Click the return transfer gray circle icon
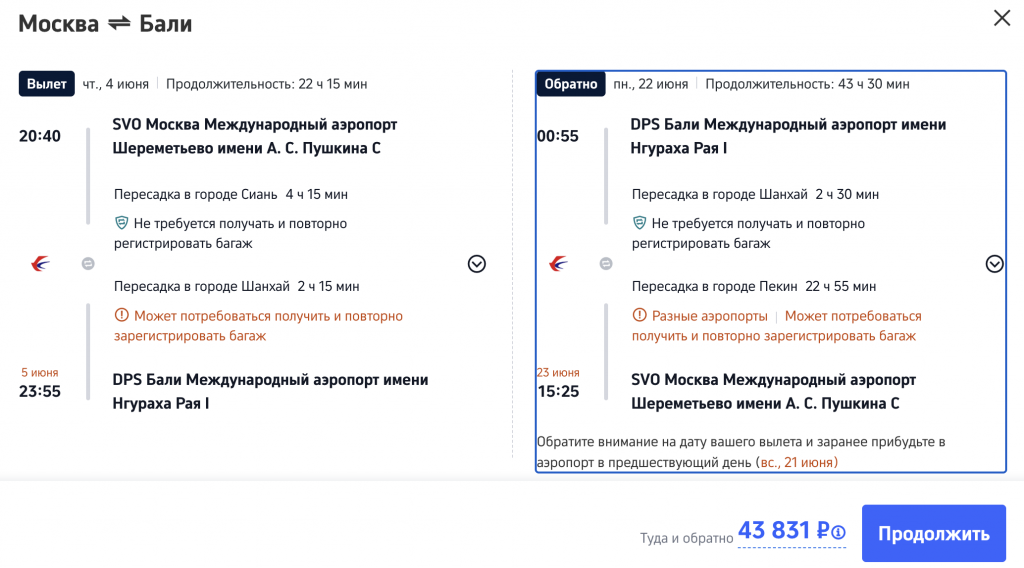 (x=605, y=264)
